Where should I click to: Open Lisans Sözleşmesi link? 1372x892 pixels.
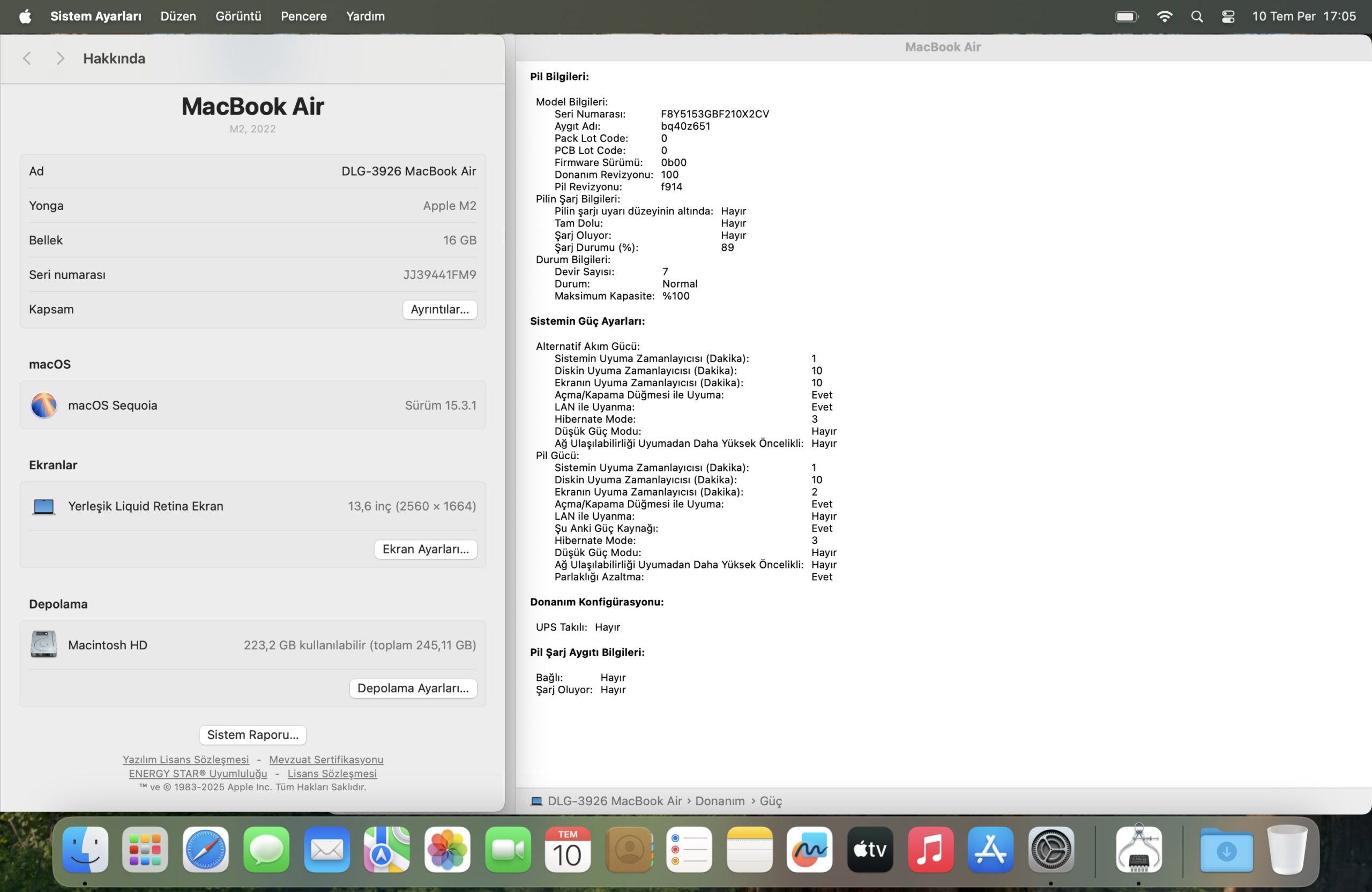332,773
